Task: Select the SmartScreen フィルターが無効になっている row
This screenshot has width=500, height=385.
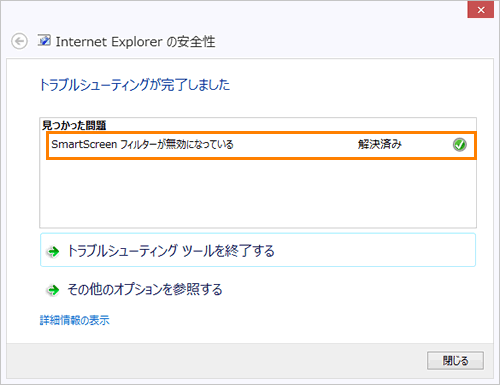Action: (x=261, y=145)
